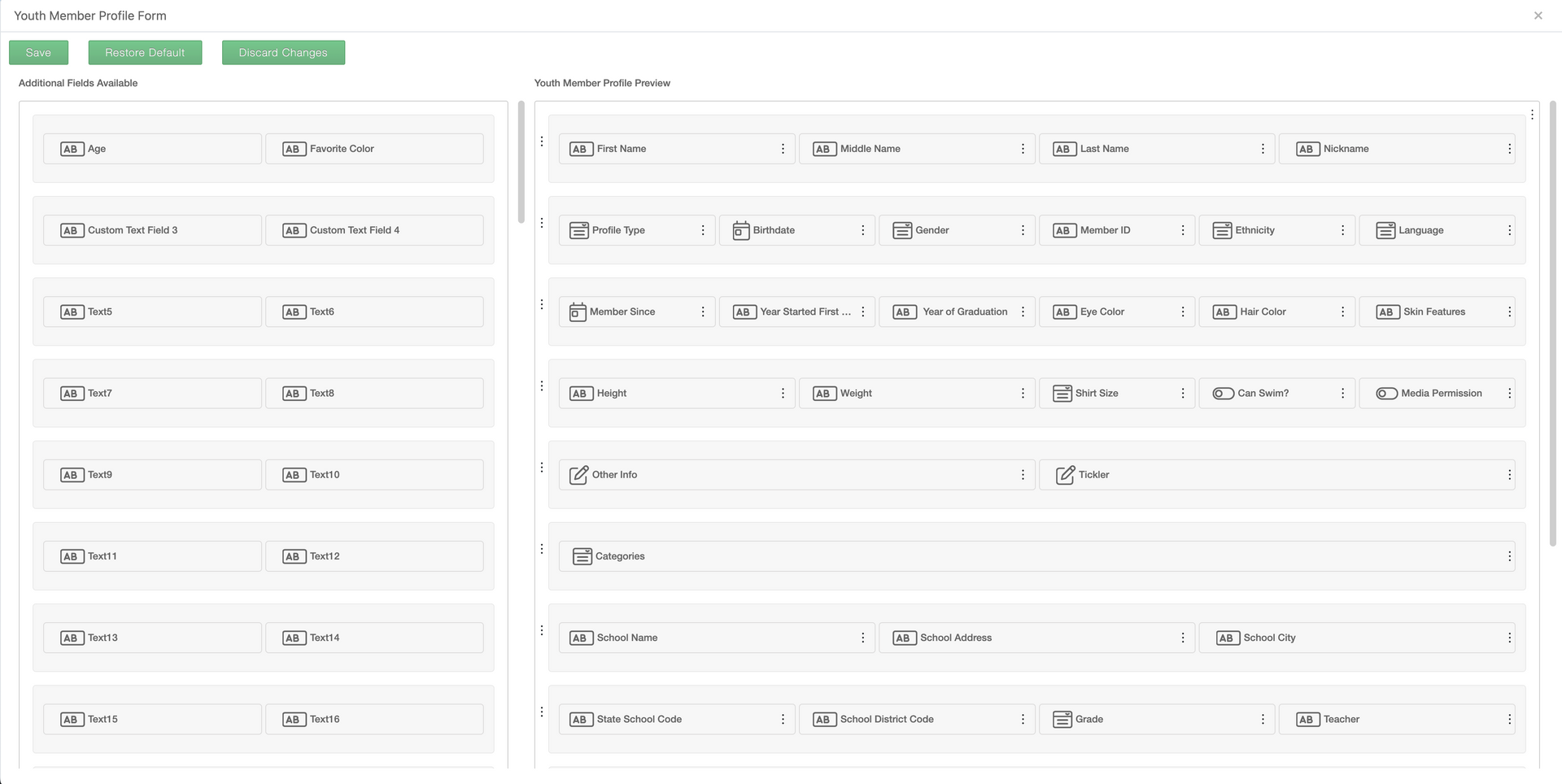Screen dimensions: 1562x784
Task: Click the AB icon for First Name
Action: pos(581,149)
